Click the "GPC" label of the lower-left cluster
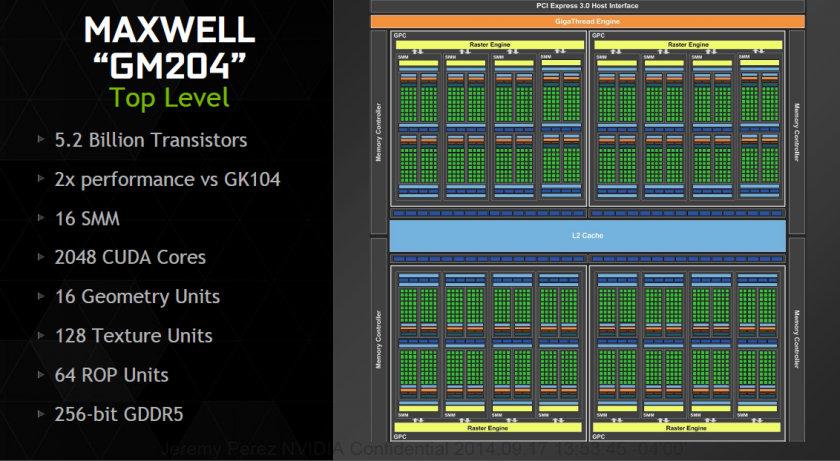This screenshot has height=461, width=840. tap(400, 436)
